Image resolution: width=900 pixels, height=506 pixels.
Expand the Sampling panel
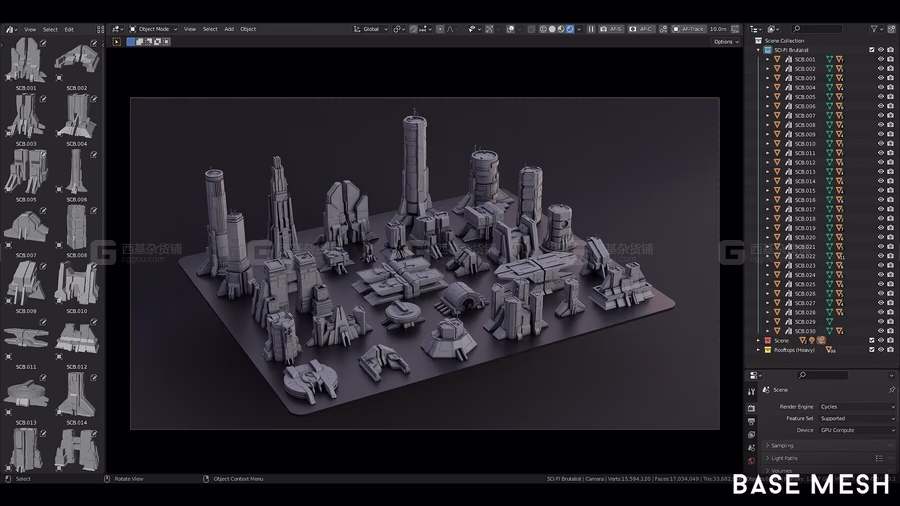(829, 445)
